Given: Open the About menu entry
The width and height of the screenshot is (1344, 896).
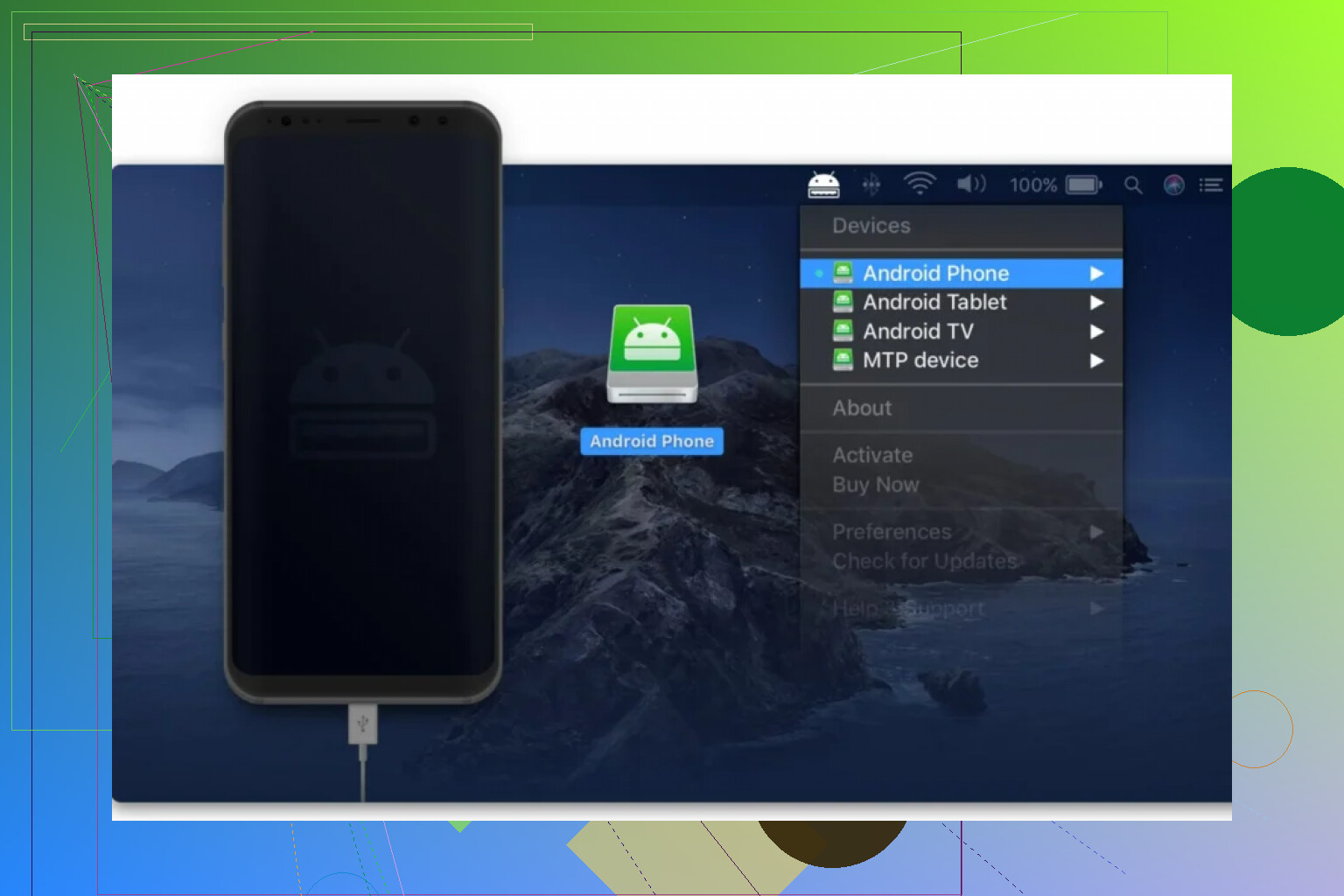Looking at the screenshot, I should [x=961, y=408].
